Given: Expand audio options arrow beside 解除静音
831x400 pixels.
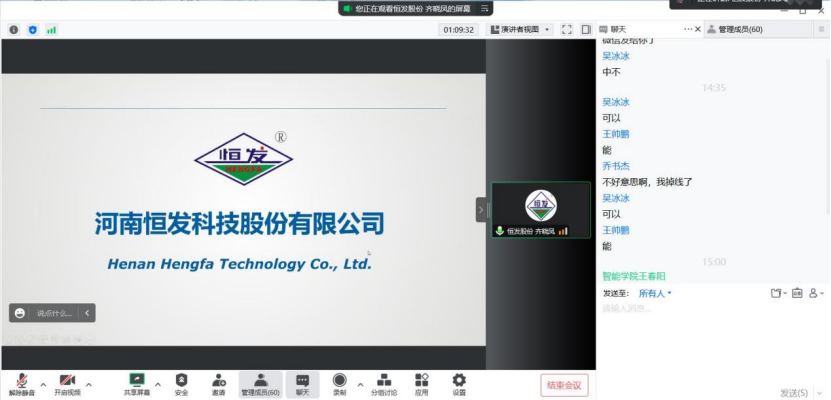Looking at the screenshot, I should click(x=43, y=385).
